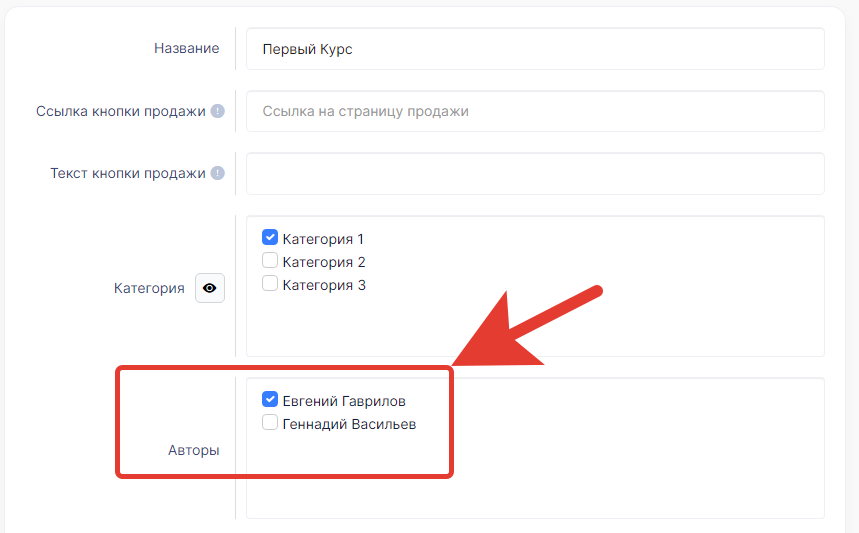Toggle the eye icon next to Категория
Image resolution: width=859 pixels, height=533 pixels.
[x=210, y=288]
